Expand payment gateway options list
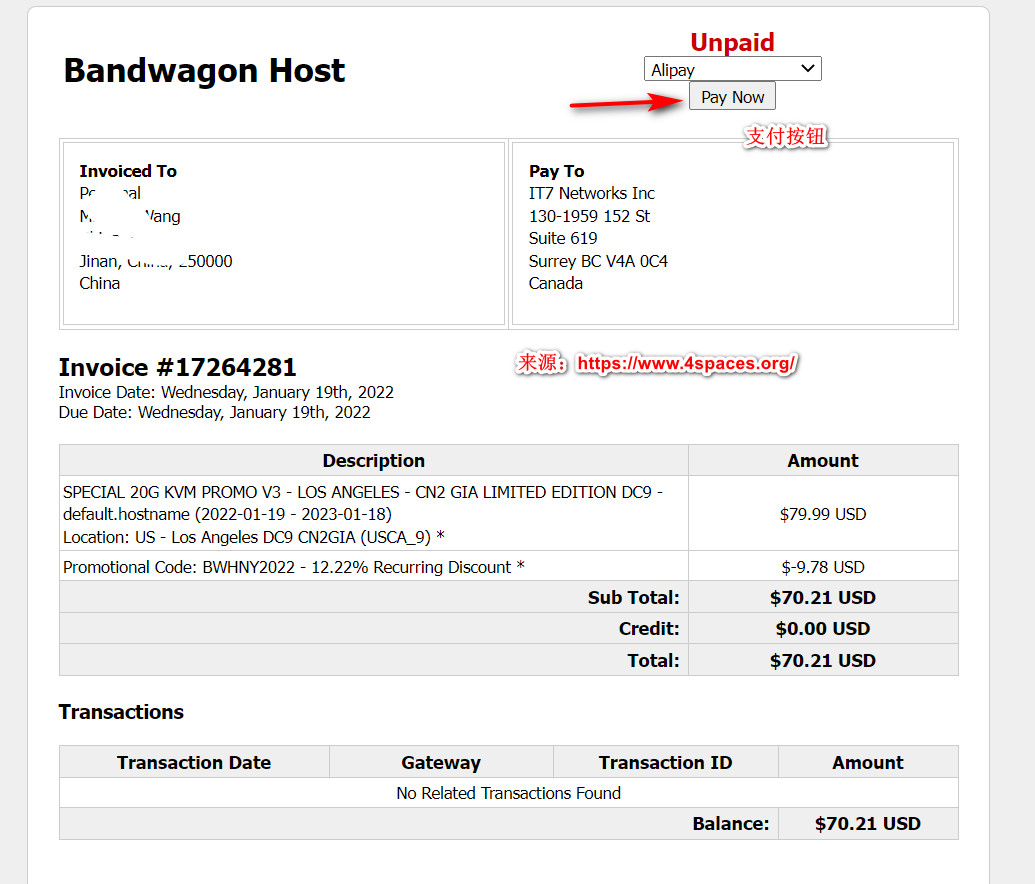Screen dimensions: 1035x884 (x=808, y=68)
